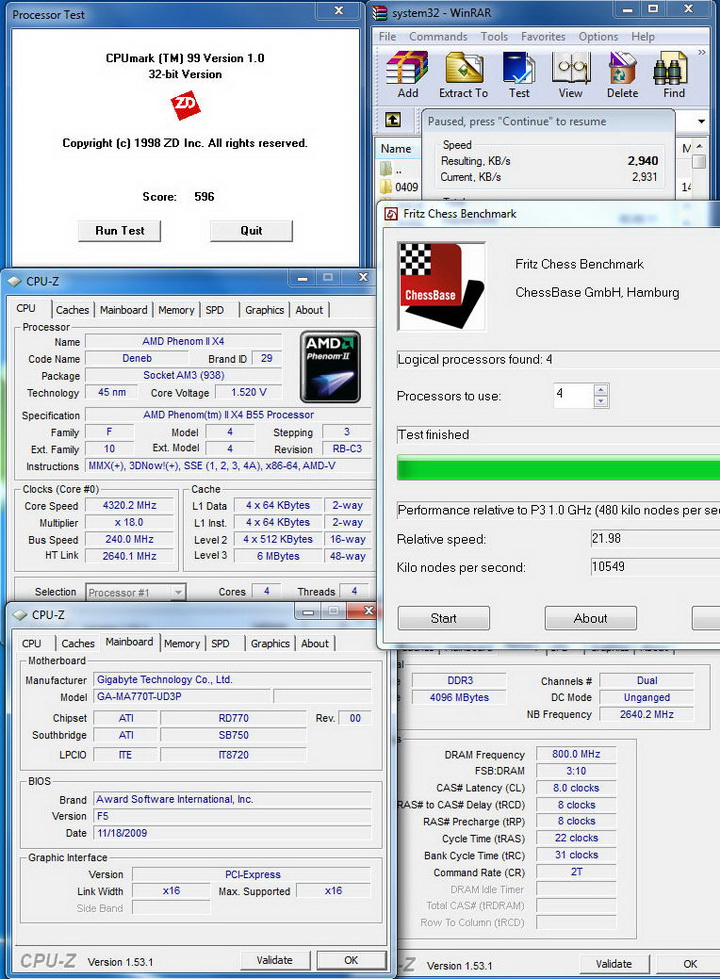720x979 pixels.
Task: Switch to Memory tab in upper CPU-Z
Action: coord(176,310)
